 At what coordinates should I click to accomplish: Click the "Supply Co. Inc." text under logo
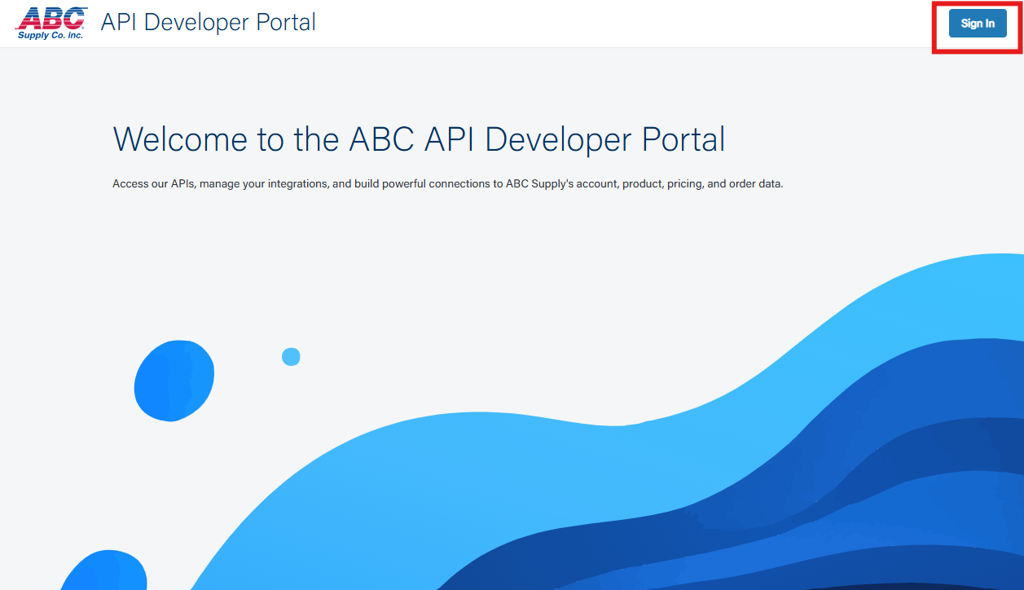pyautogui.click(x=50, y=35)
